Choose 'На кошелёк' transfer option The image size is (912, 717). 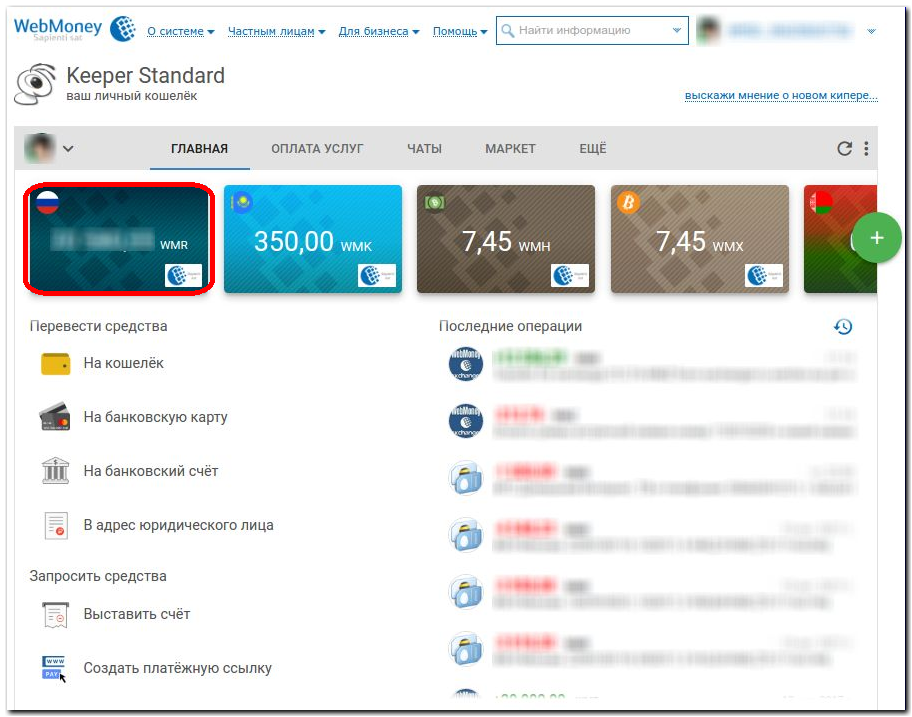click(x=123, y=363)
